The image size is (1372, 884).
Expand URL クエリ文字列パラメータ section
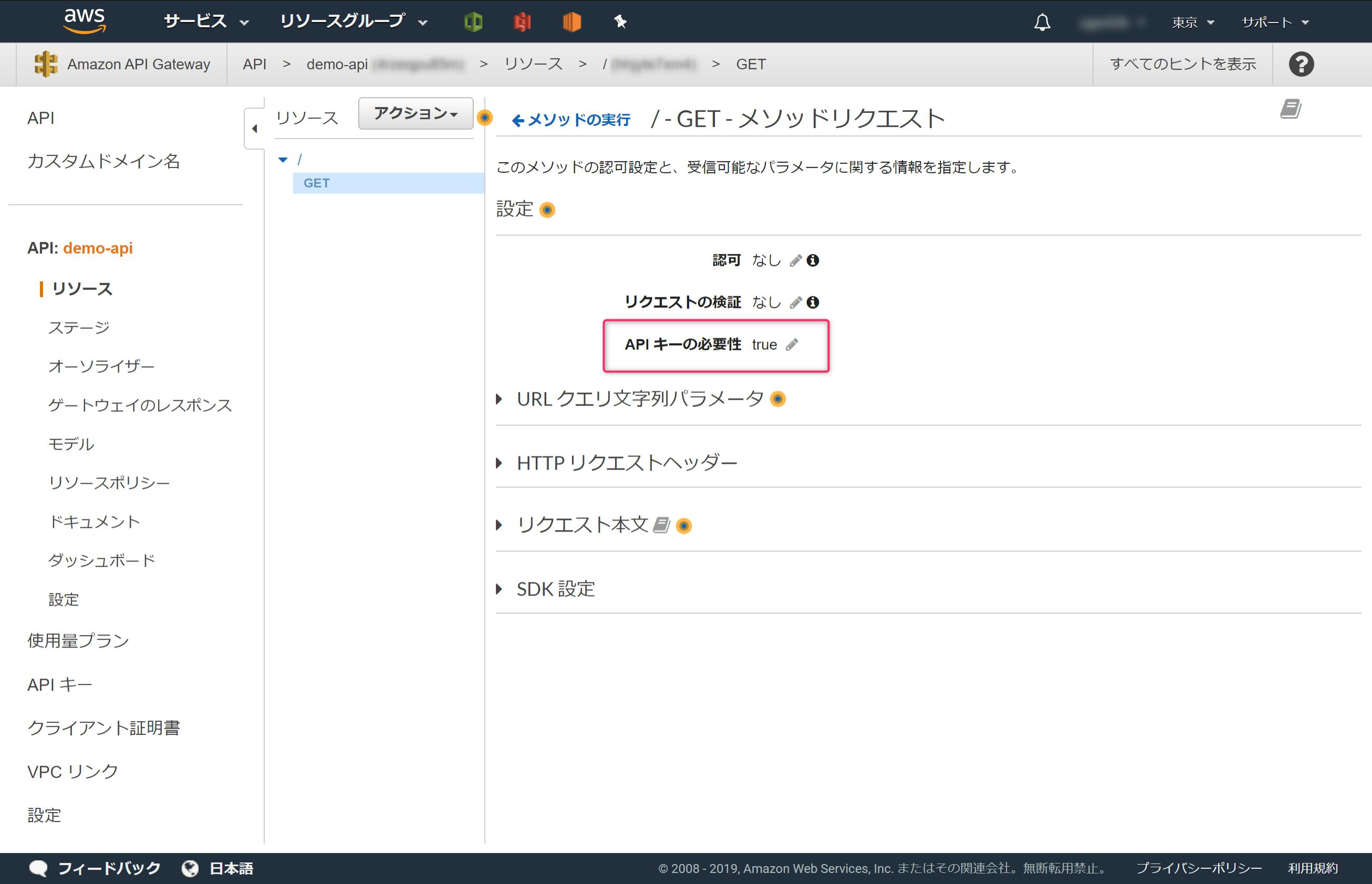coord(639,398)
